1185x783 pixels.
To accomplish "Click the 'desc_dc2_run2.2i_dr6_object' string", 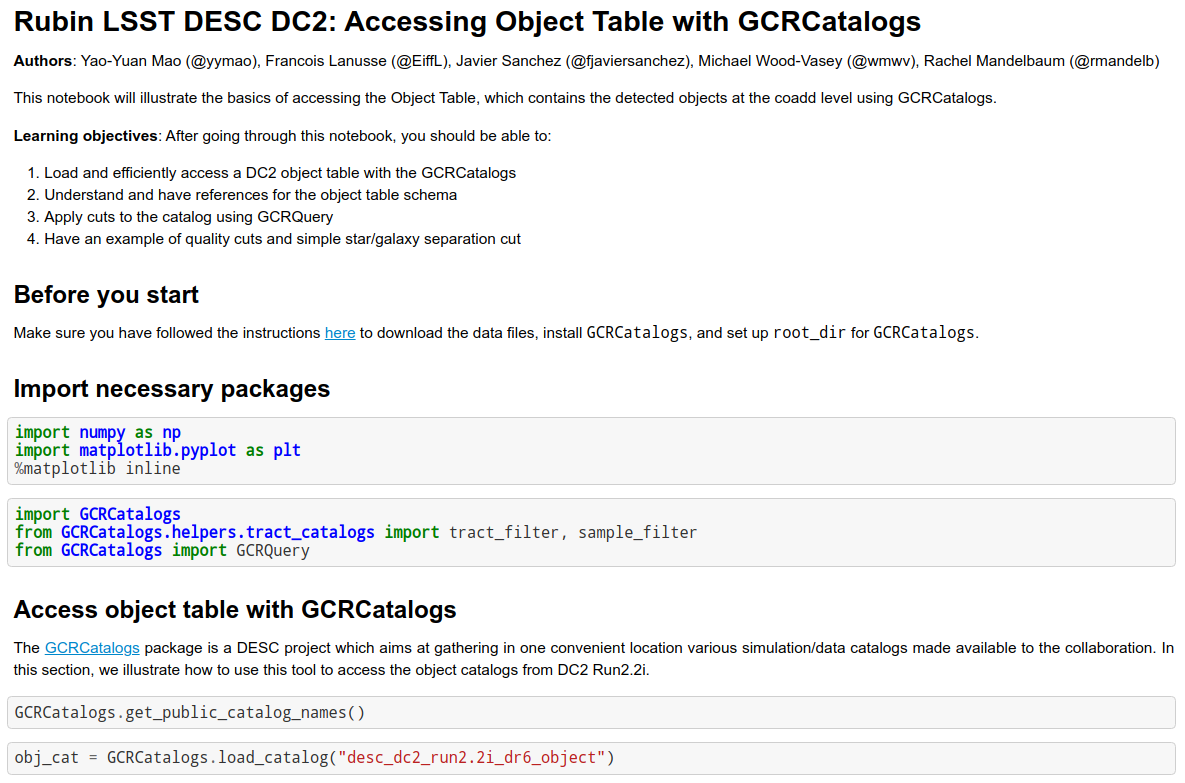I will pyautogui.click(x=473, y=758).
